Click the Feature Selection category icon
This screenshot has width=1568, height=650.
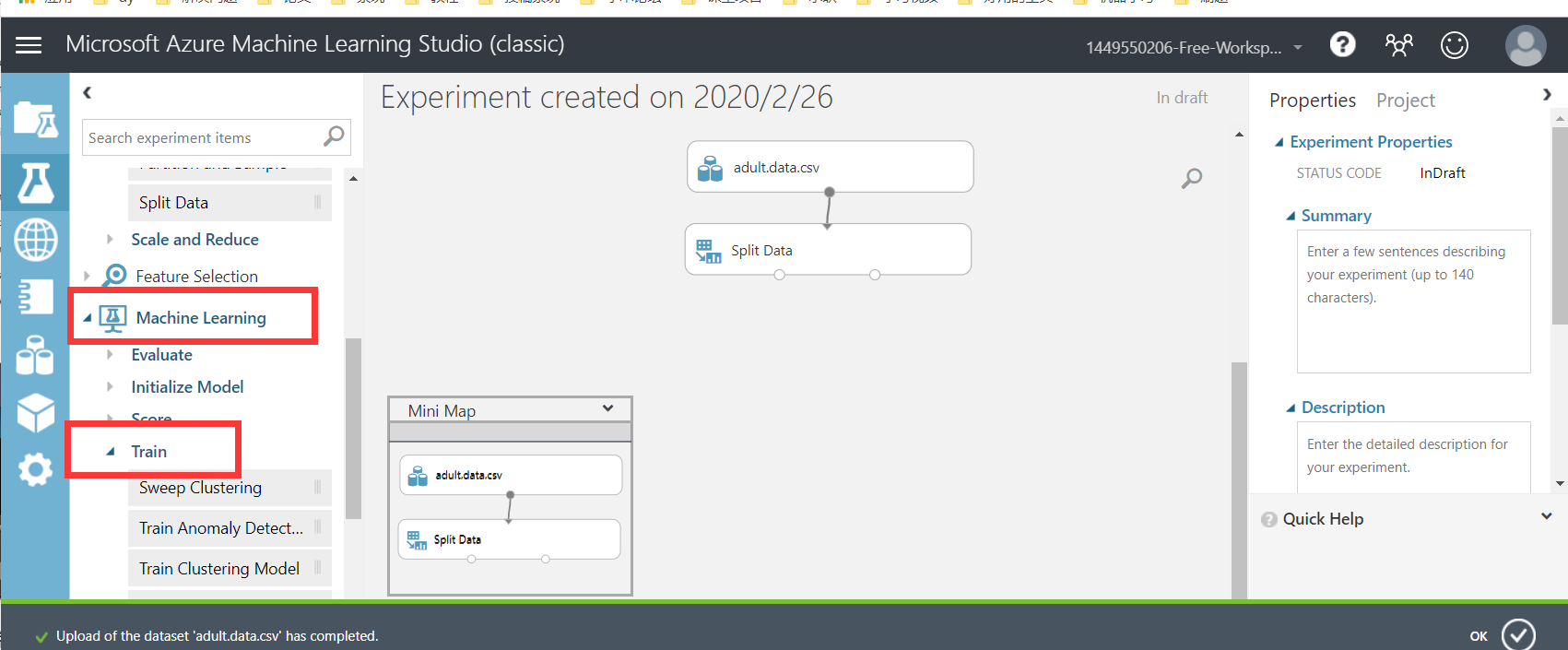[115, 275]
